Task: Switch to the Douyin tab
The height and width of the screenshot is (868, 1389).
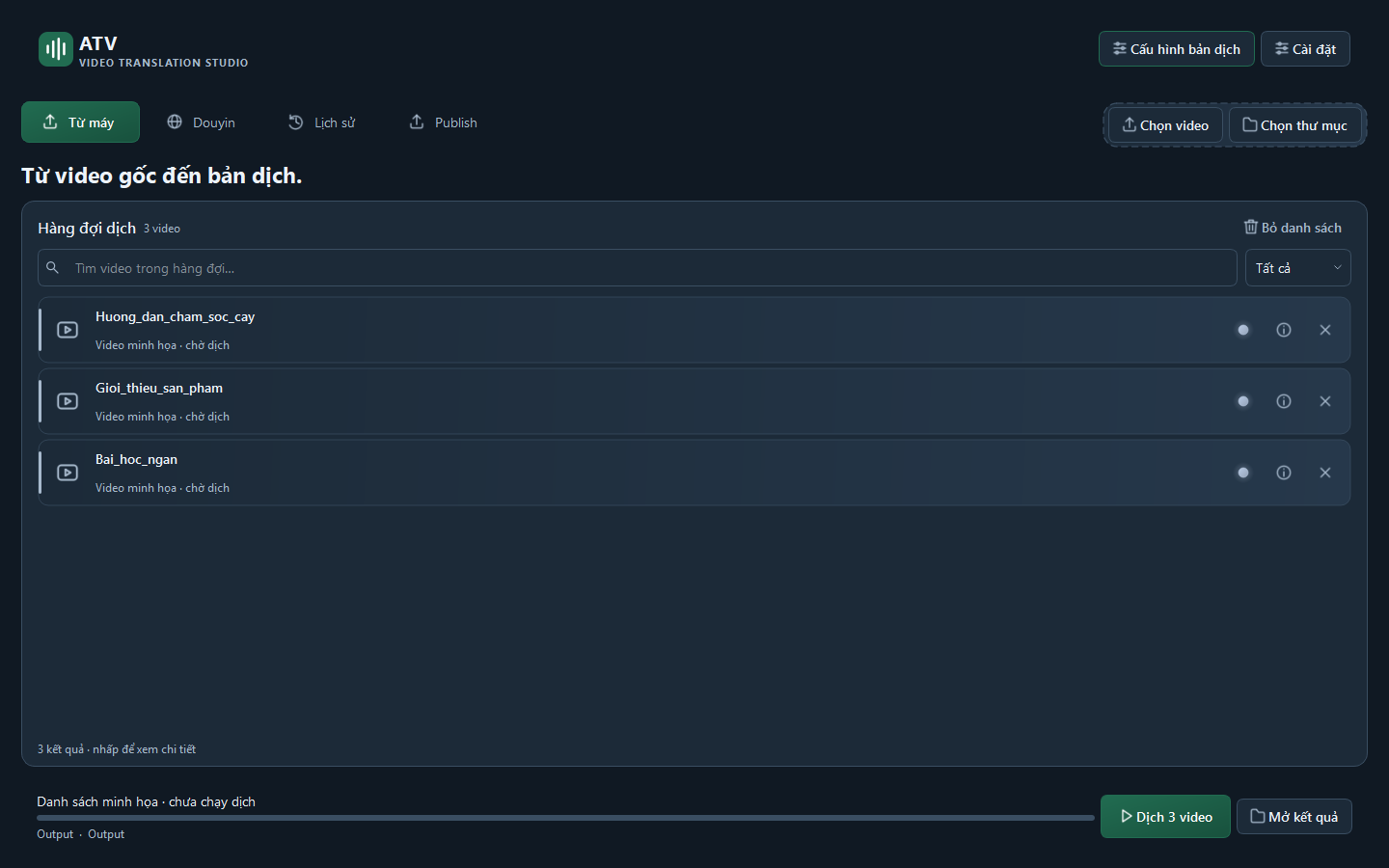Action: click(201, 122)
